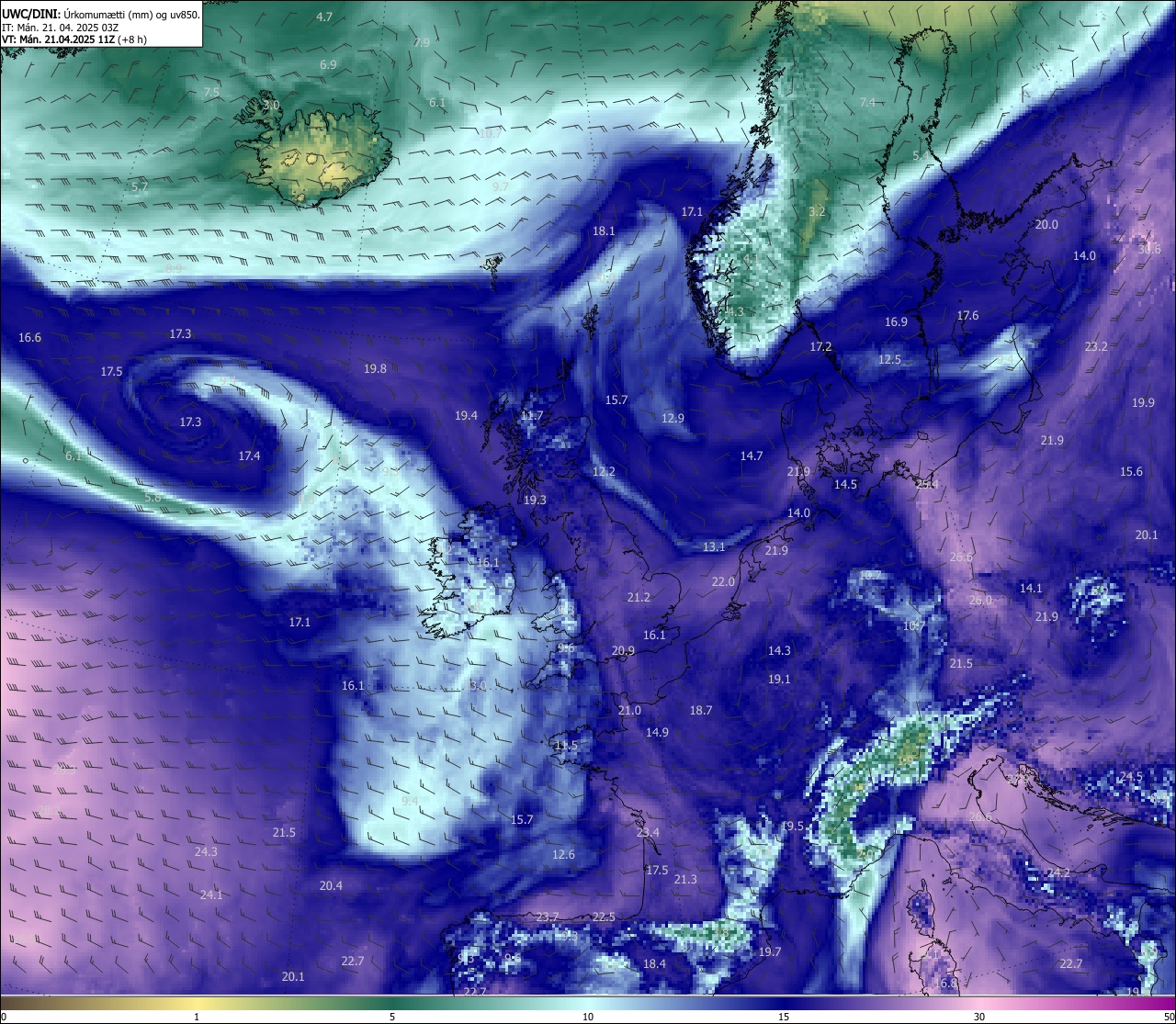This screenshot has width=1176, height=1024.
Task: Click the UWC/DINI map title text
Action: pos(101,15)
